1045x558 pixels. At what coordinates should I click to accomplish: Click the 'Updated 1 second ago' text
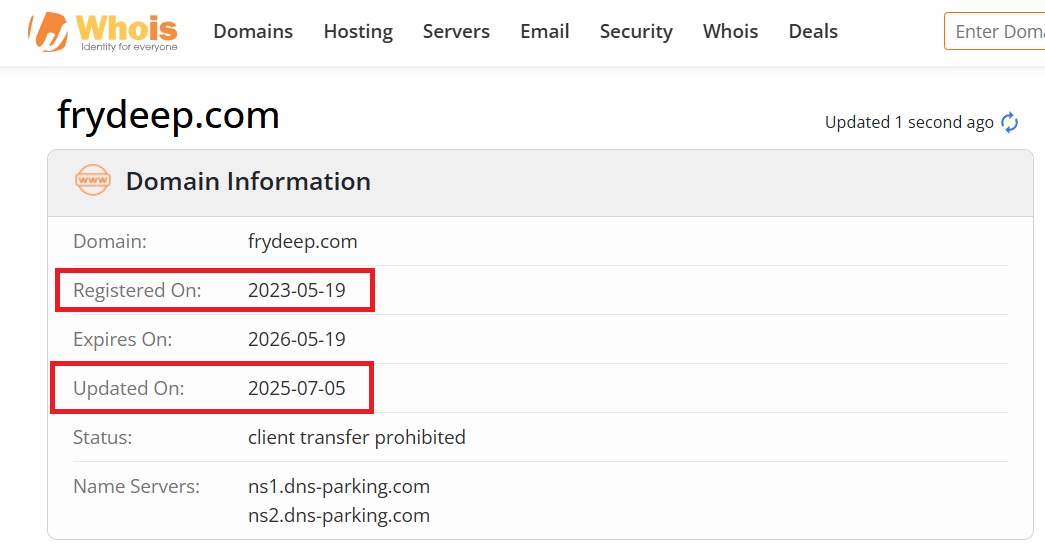[x=909, y=123]
